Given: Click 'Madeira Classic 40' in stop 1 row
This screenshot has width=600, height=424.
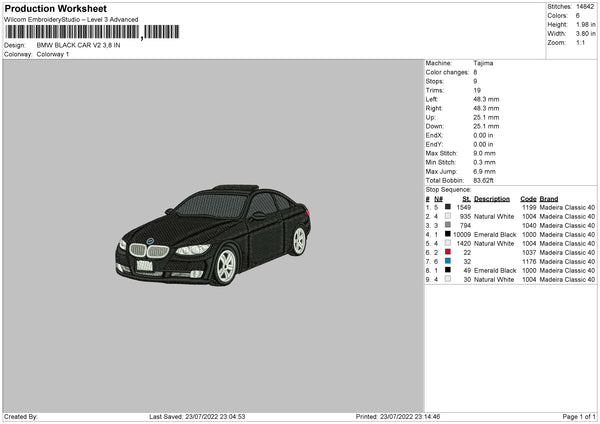Looking at the screenshot, I should click(567, 207).
